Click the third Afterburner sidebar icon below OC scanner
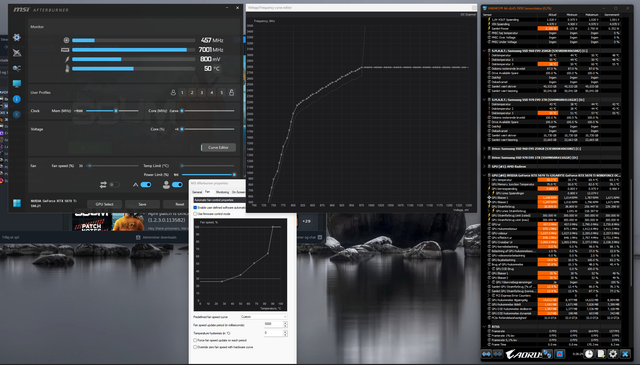 (x=16, y=68)
